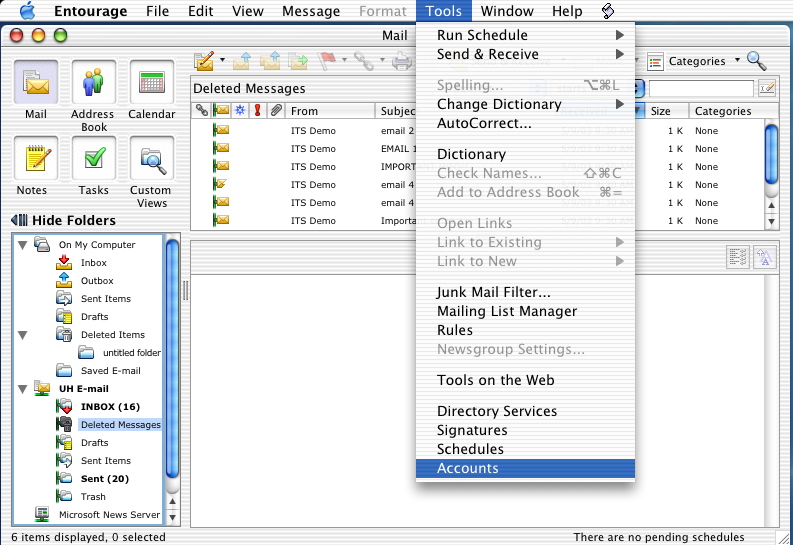The image size is (793, 545).
Task: Click the message list scroll down arrow
Action: tap(771, 221)
